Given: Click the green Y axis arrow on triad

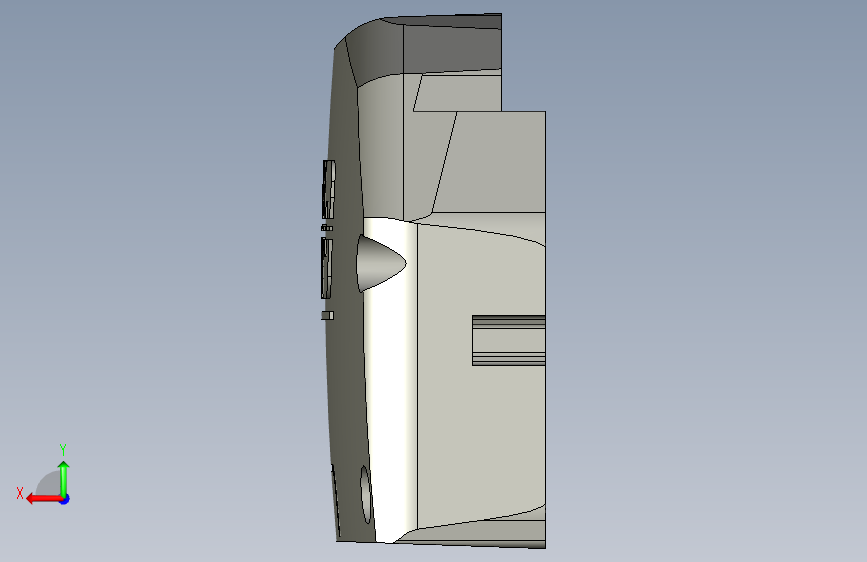Looking at the screenshot, I should point(64,478).
